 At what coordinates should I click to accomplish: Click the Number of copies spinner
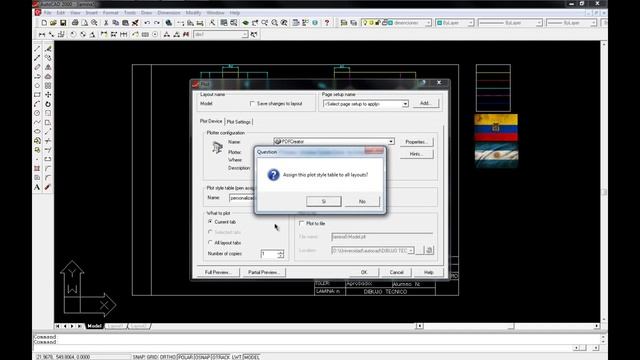(280, 254)
